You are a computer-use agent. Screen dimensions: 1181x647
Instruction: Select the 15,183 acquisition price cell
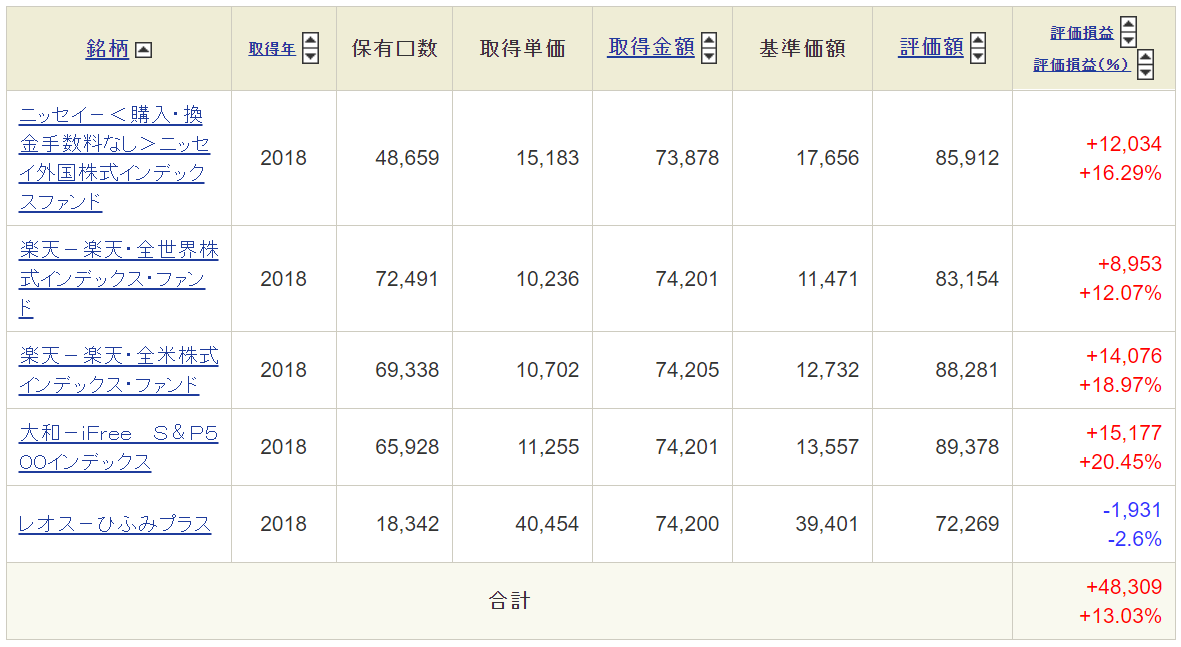[548, 158]
